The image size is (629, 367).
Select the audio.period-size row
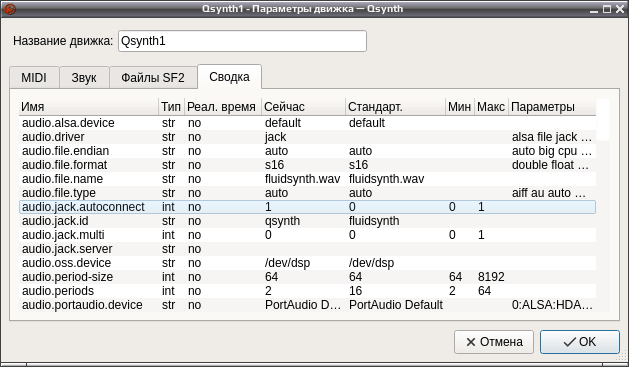[x=307, y=277]
